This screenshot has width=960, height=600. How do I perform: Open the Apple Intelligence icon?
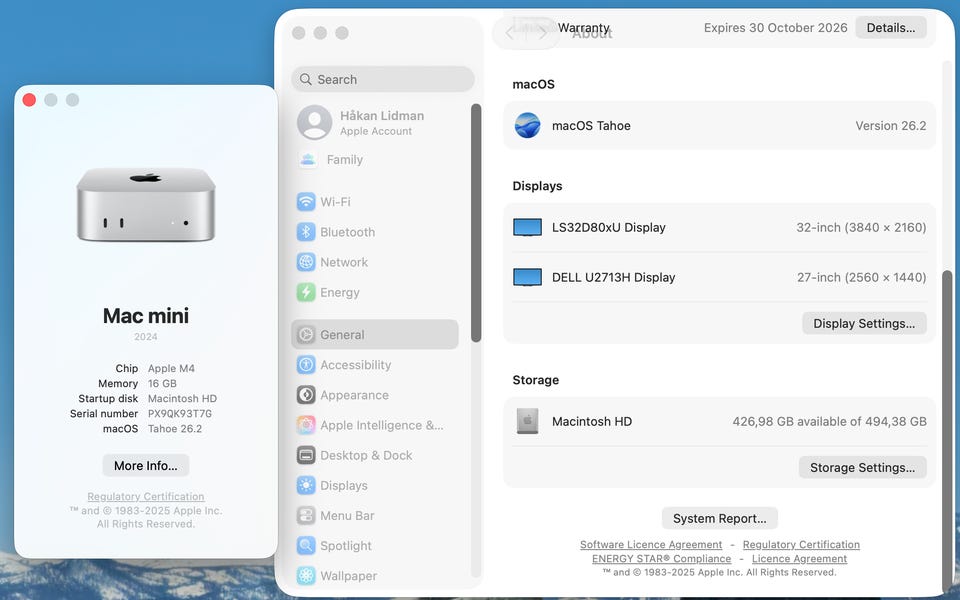[x=306, y=425]
